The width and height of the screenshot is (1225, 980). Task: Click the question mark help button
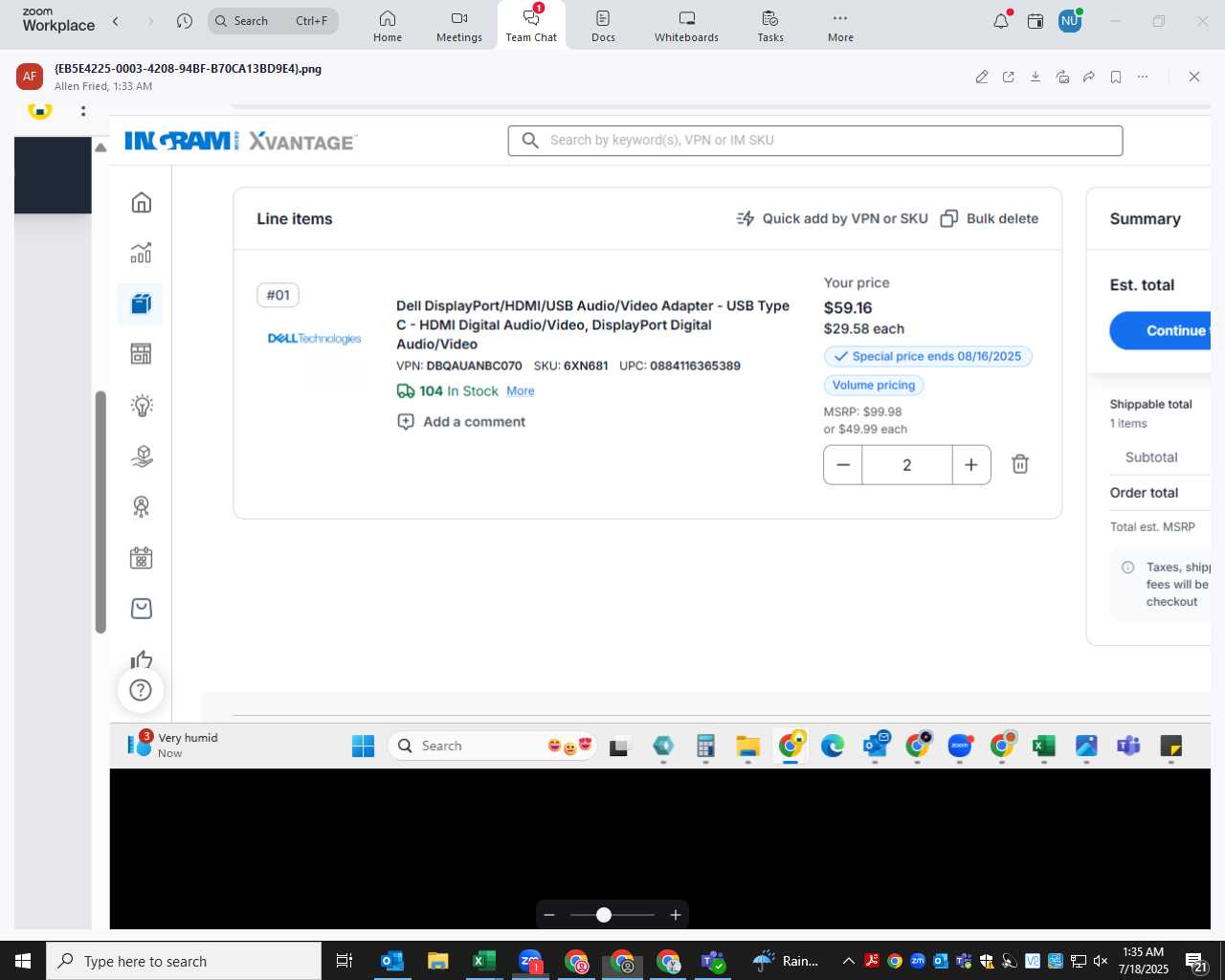pos(141,690)
